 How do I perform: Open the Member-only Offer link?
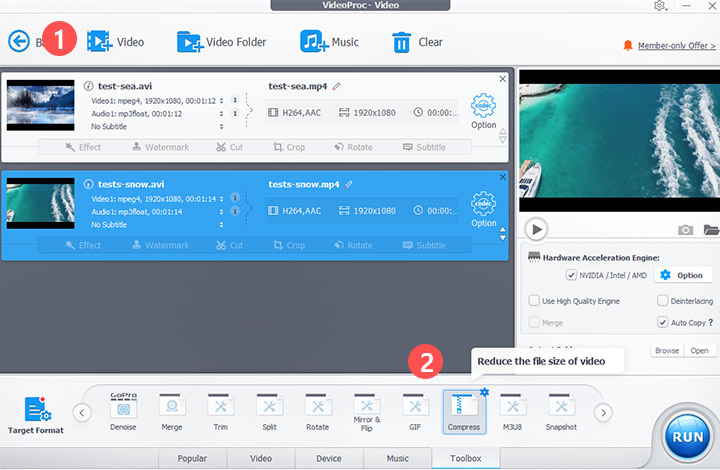[x=676, y=45]
